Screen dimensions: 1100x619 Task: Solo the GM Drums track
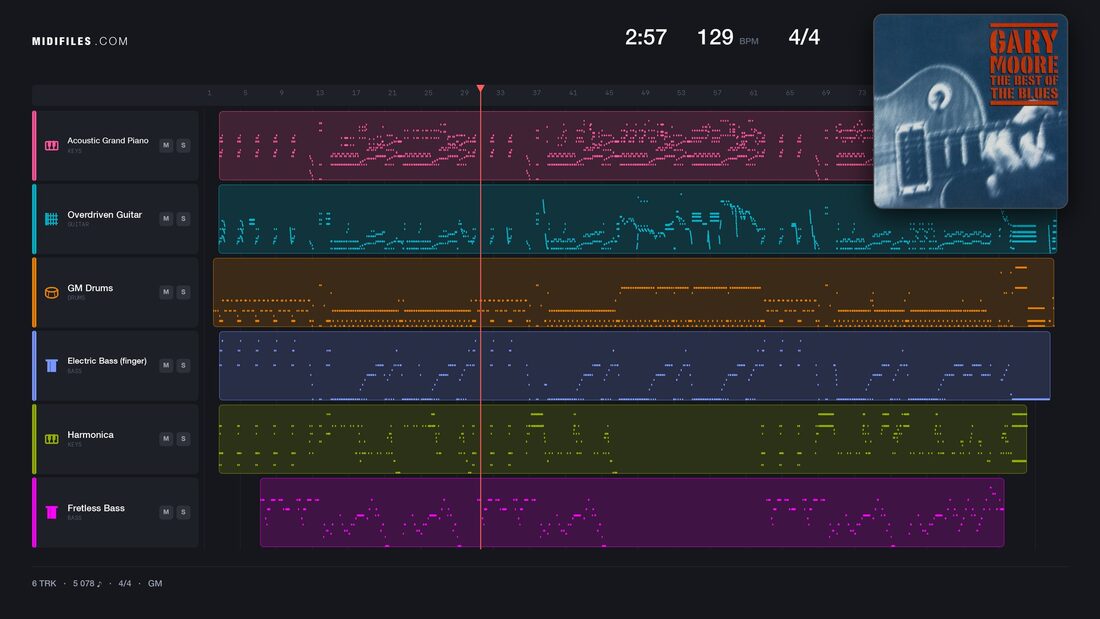coord(183,292)
